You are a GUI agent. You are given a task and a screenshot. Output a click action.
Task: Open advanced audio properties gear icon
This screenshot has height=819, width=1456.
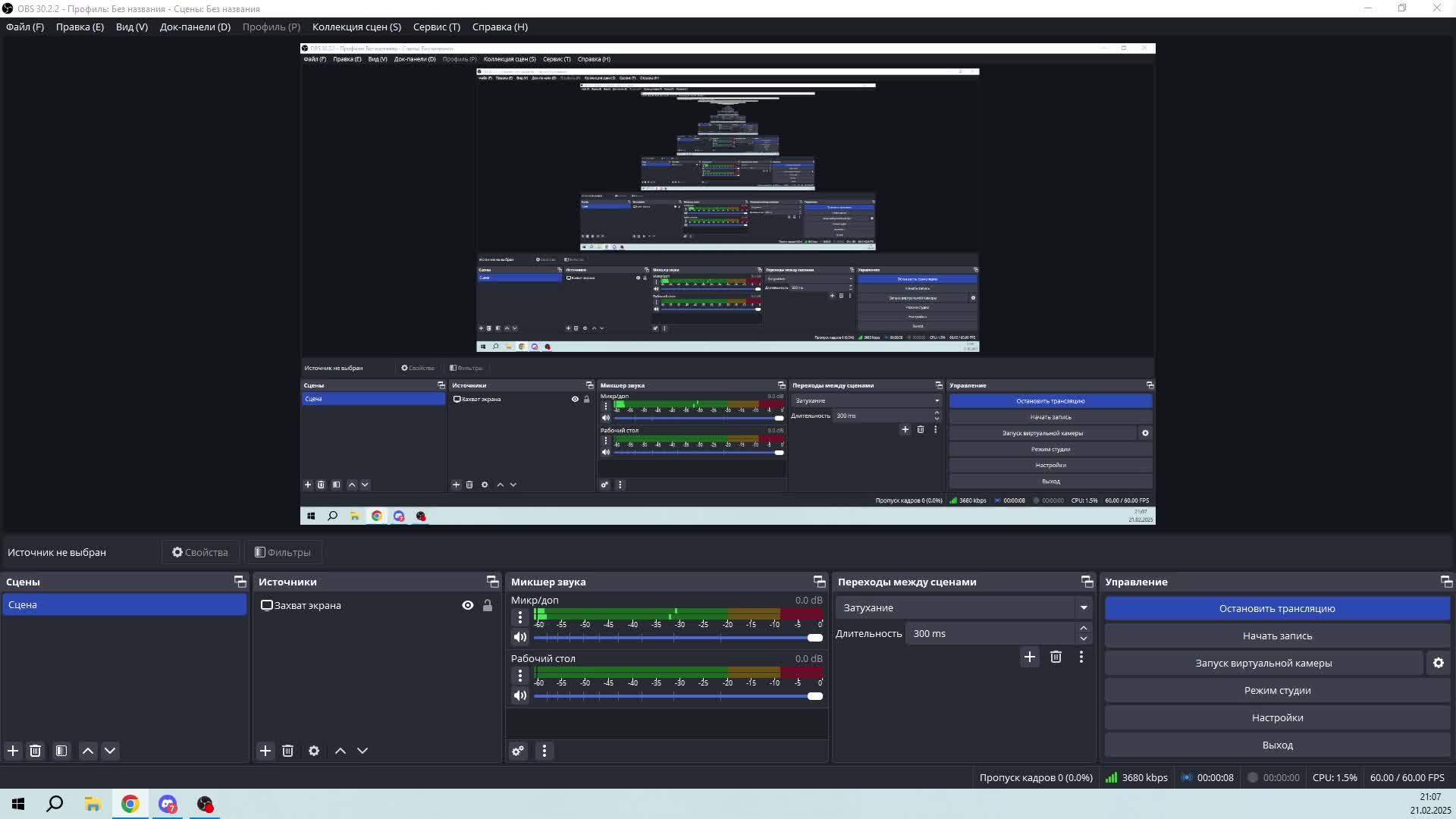click(518, 751)
